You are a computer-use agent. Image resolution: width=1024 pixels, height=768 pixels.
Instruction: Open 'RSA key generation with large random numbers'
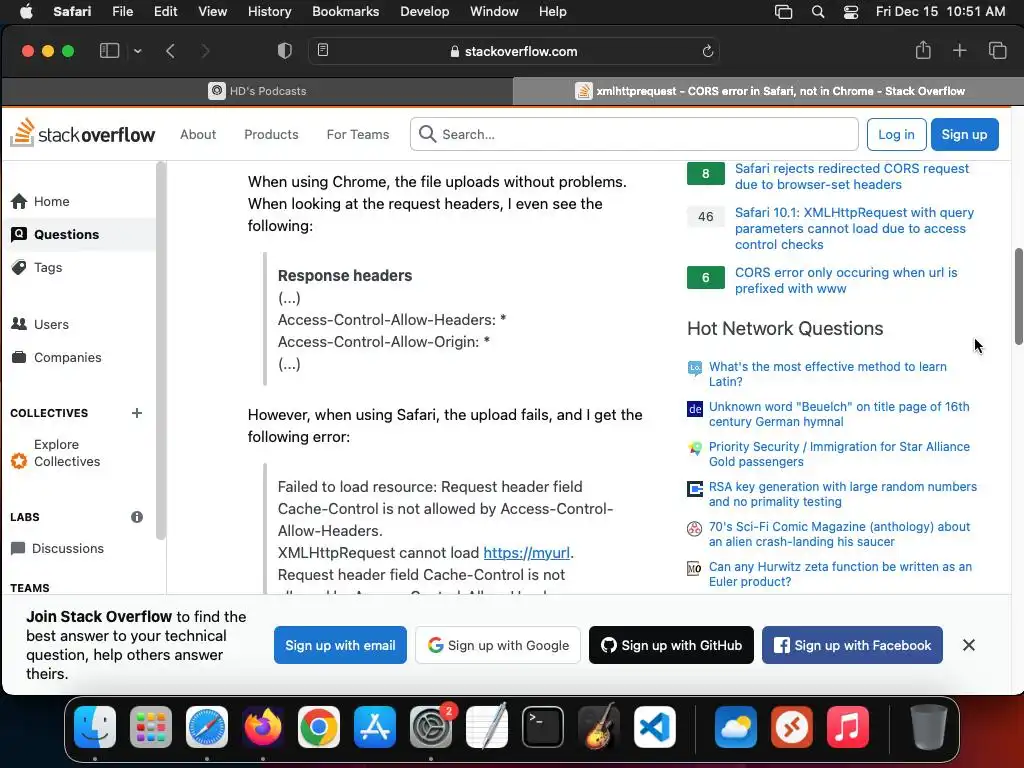click(842, 494)
